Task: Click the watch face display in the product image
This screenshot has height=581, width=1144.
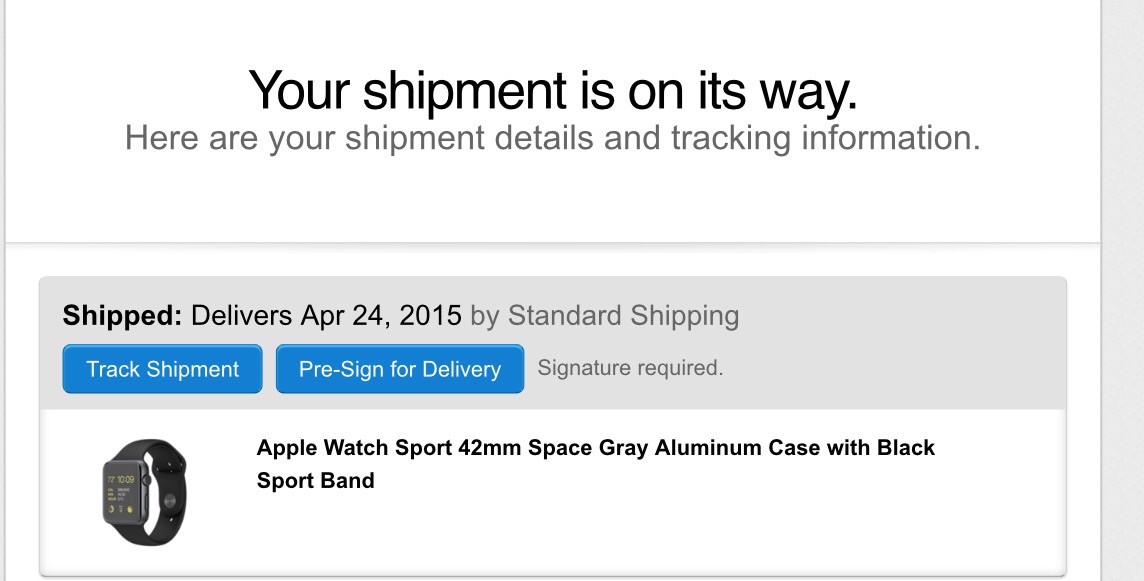Action: point(122,493)
